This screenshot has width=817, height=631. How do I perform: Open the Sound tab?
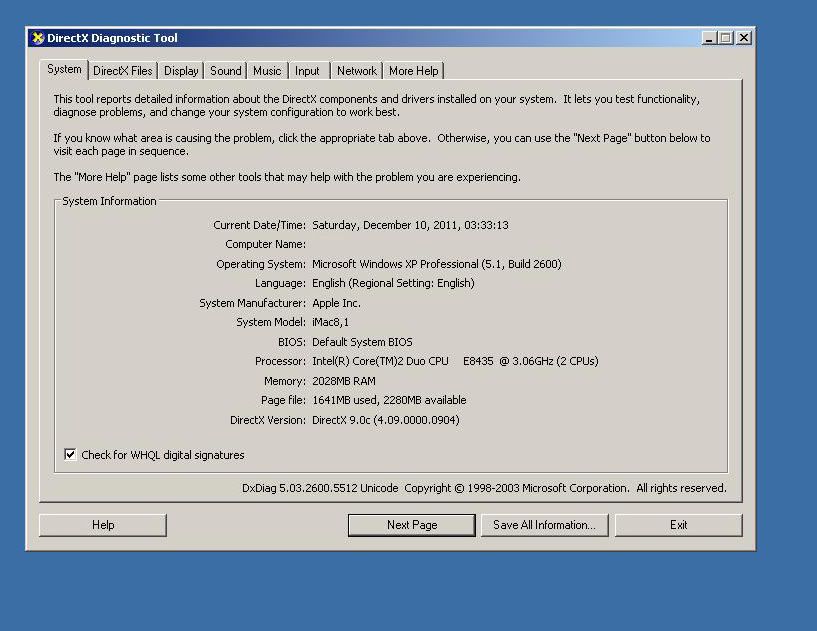click(226, 71)
